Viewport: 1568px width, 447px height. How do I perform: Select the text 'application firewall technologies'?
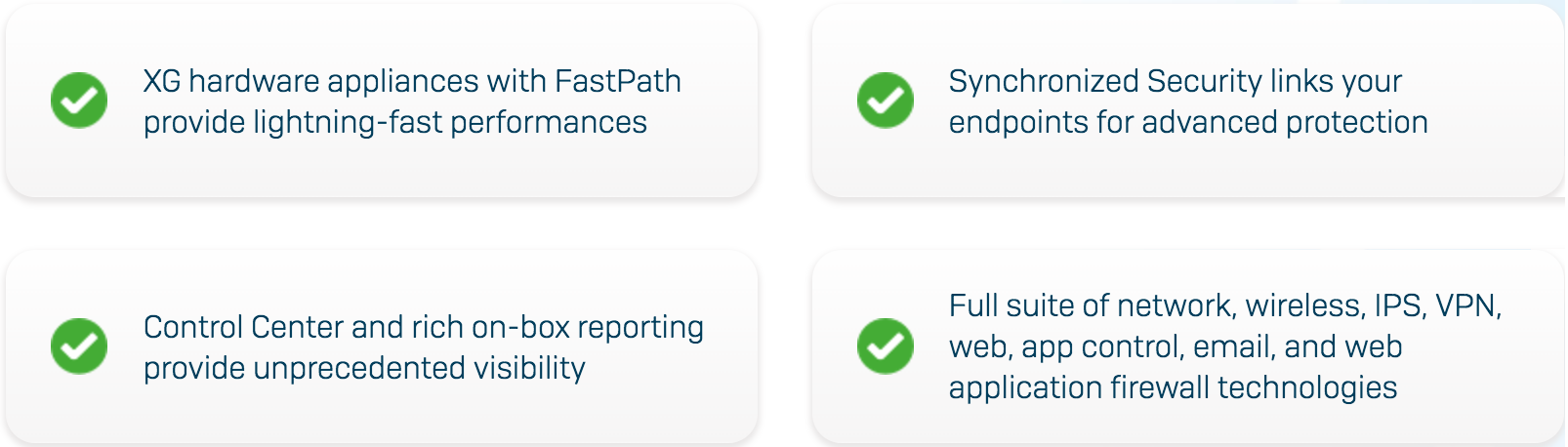pos(1173,387)
